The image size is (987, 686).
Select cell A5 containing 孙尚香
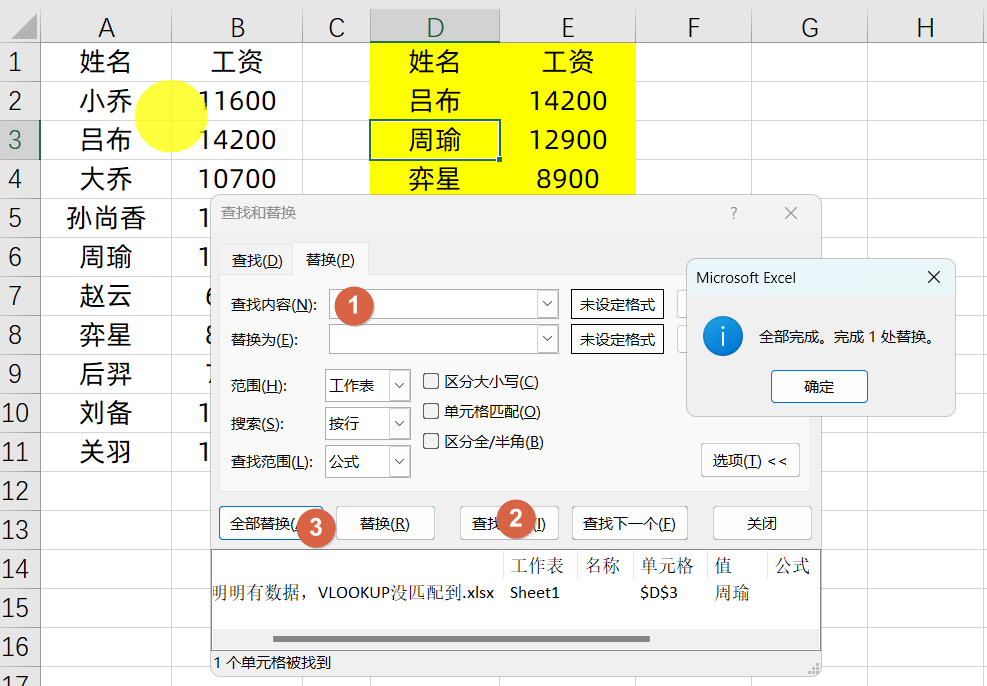(106, 218)
